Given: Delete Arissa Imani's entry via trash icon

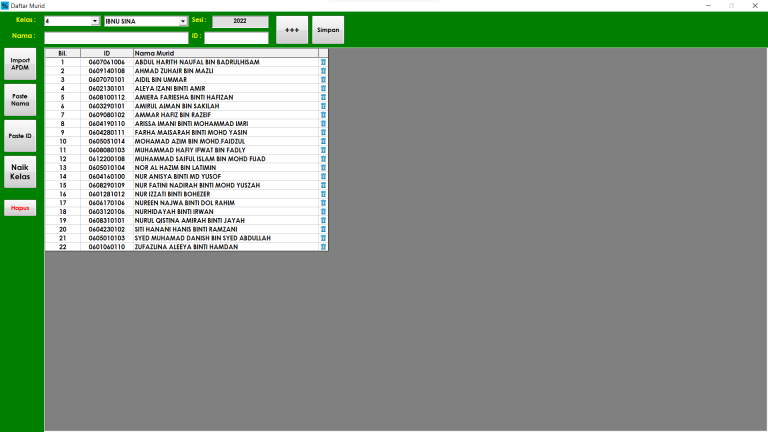Looking at the screenshot, I should pos(323,123).
